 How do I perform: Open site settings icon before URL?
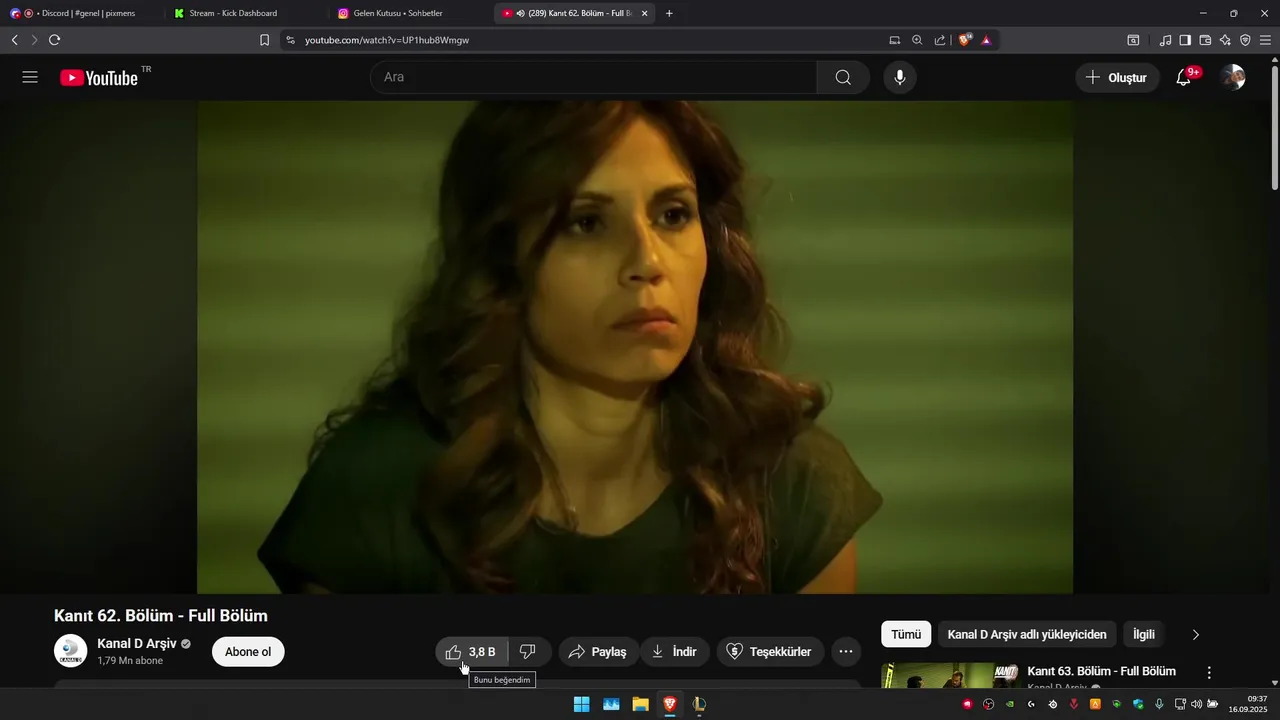(290, 40)
